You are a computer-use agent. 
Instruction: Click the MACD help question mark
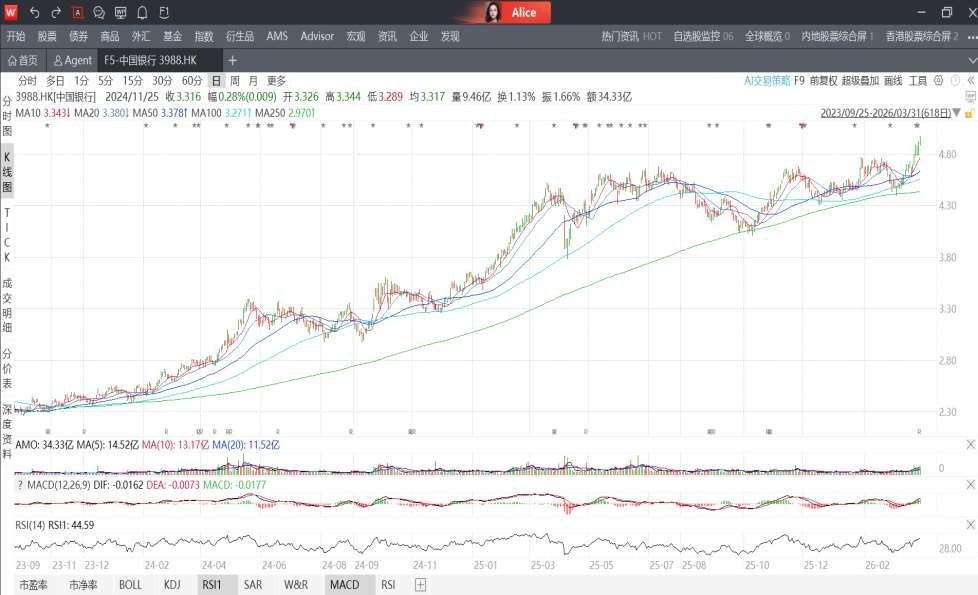tap(20, 485)
